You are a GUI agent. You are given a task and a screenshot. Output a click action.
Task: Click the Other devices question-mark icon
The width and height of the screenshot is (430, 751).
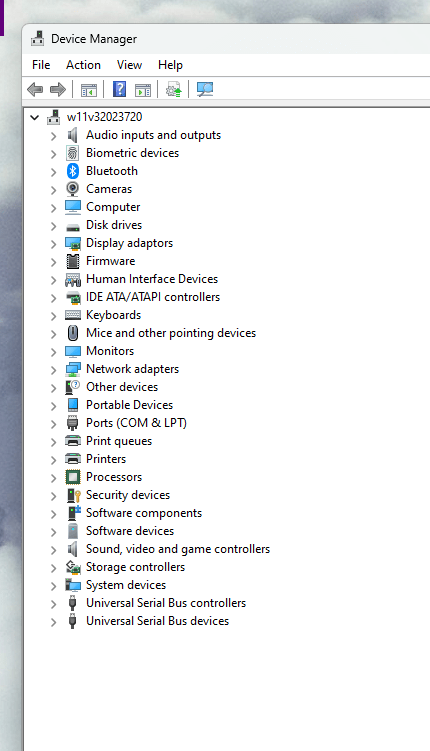tap(73, 387)
